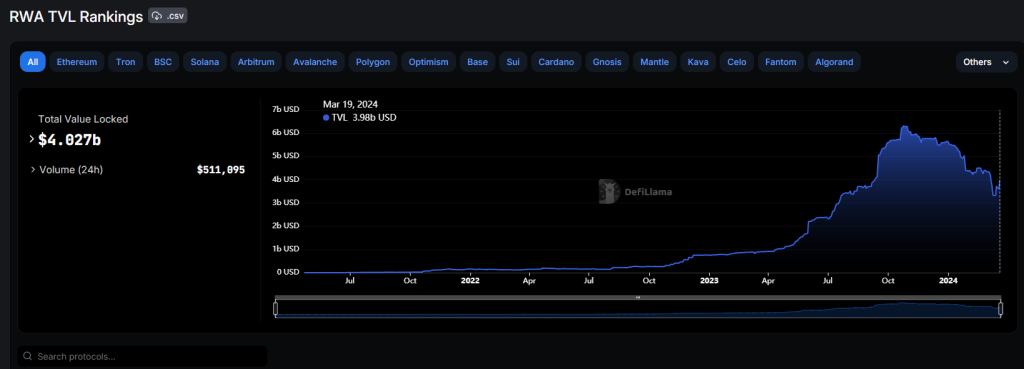Click the search magnifier icon

click(28, 357)
